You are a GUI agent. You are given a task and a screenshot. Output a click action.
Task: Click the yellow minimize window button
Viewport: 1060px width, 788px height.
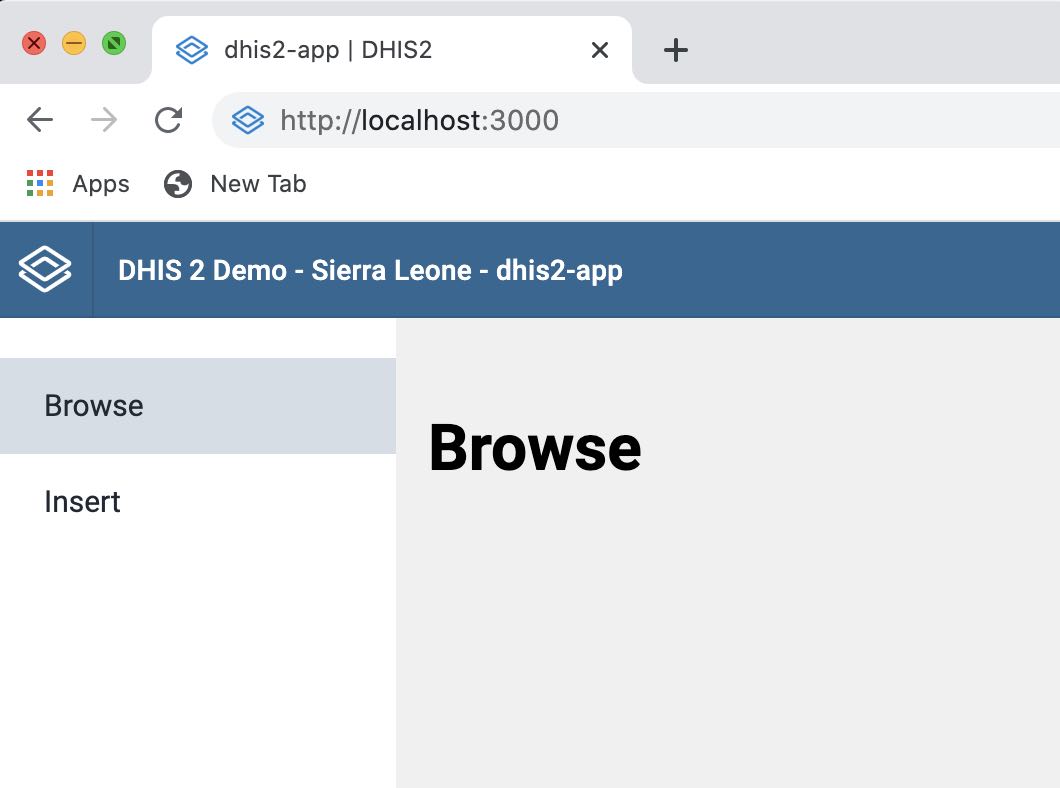click(x=74, y=43)
